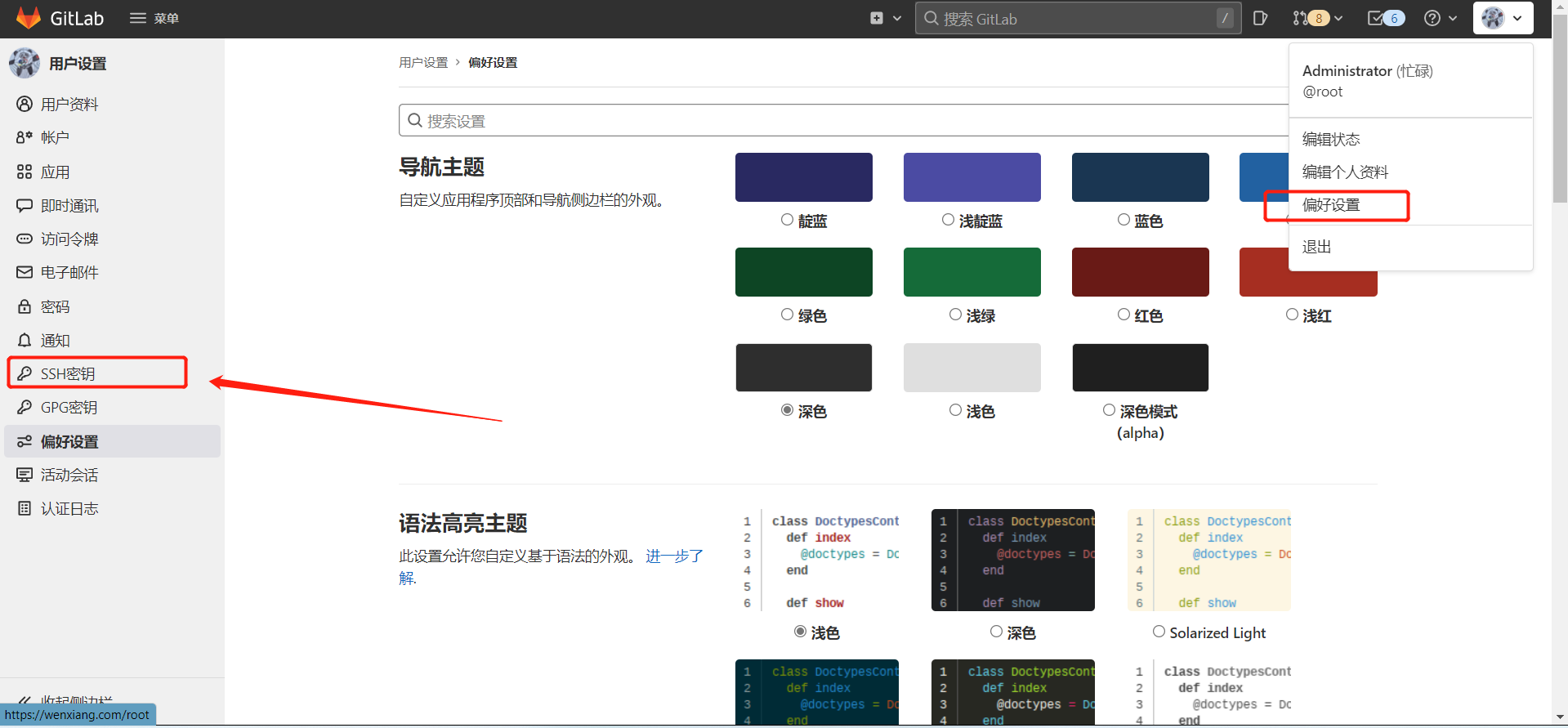Click the 用户设置 breadcrumb link
The height and width of the screenshot is (728, 1568).
423,62
